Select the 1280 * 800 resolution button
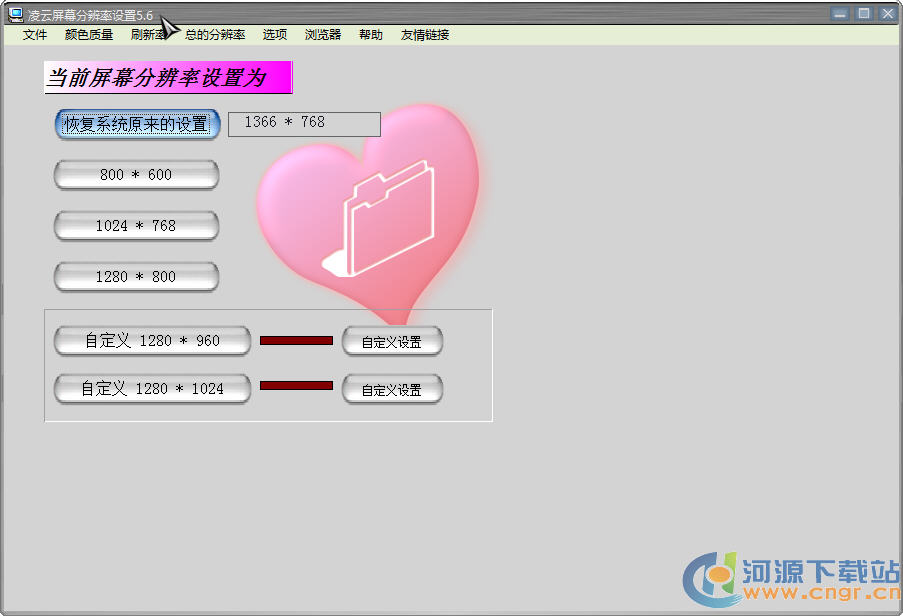The image size is (903, 616). [136, 277]
